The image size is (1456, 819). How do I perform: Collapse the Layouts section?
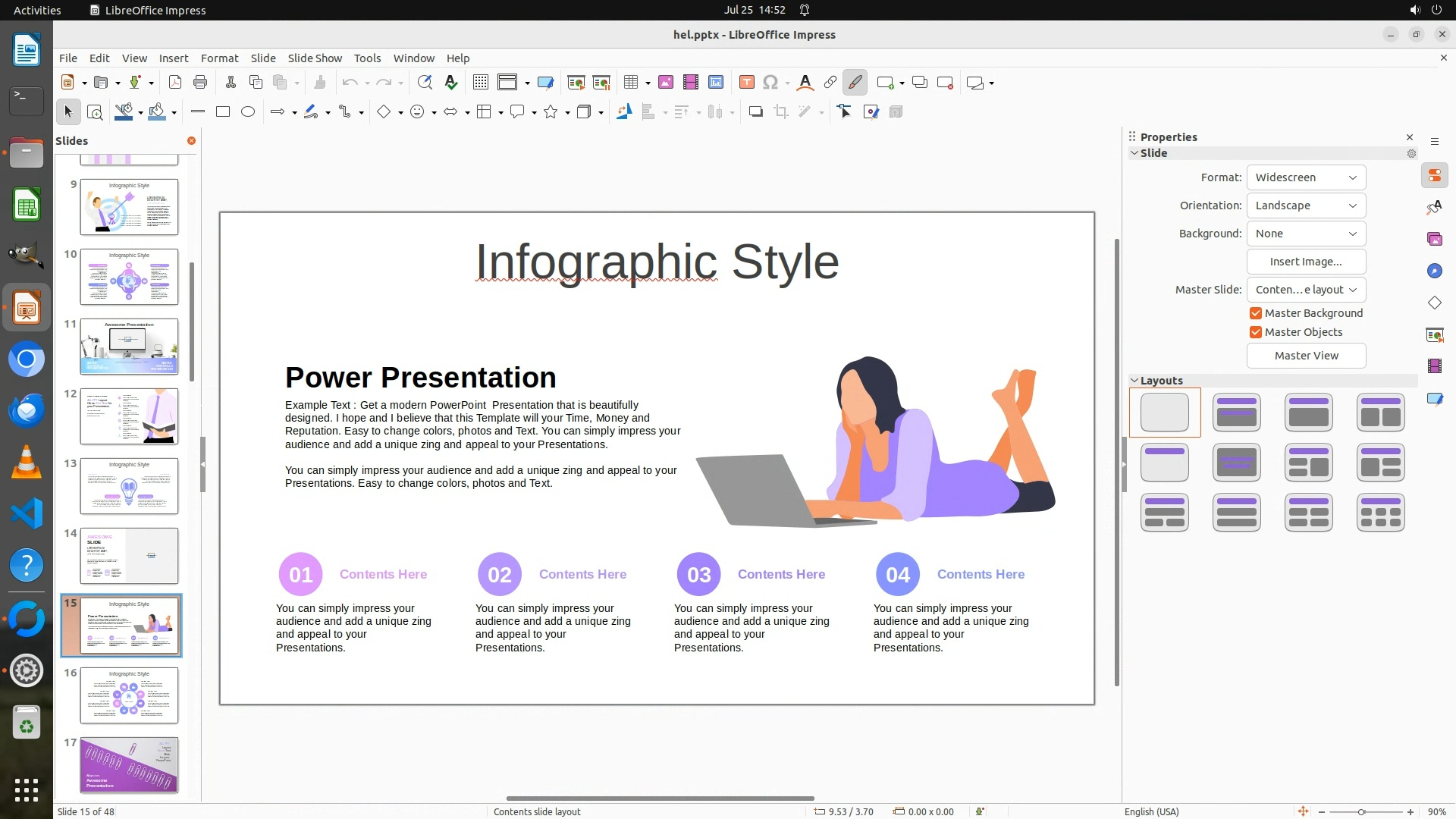(x=1134, y=381)
